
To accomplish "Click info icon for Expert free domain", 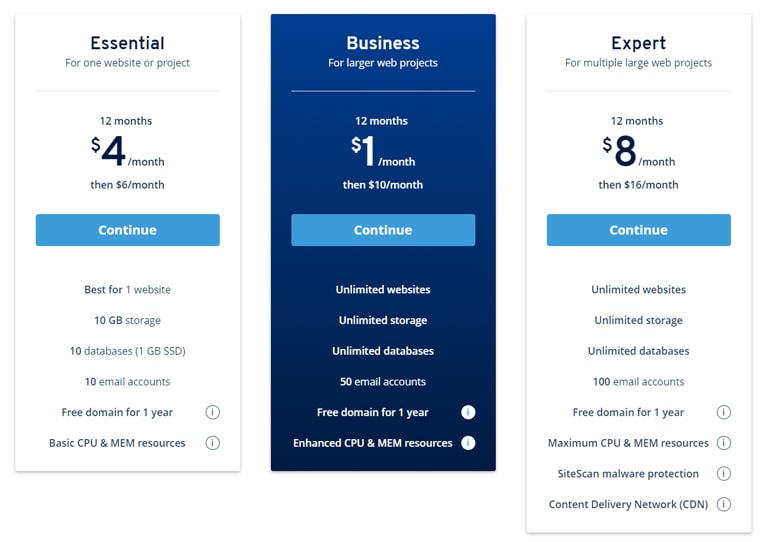I will [x=724, y=412].
